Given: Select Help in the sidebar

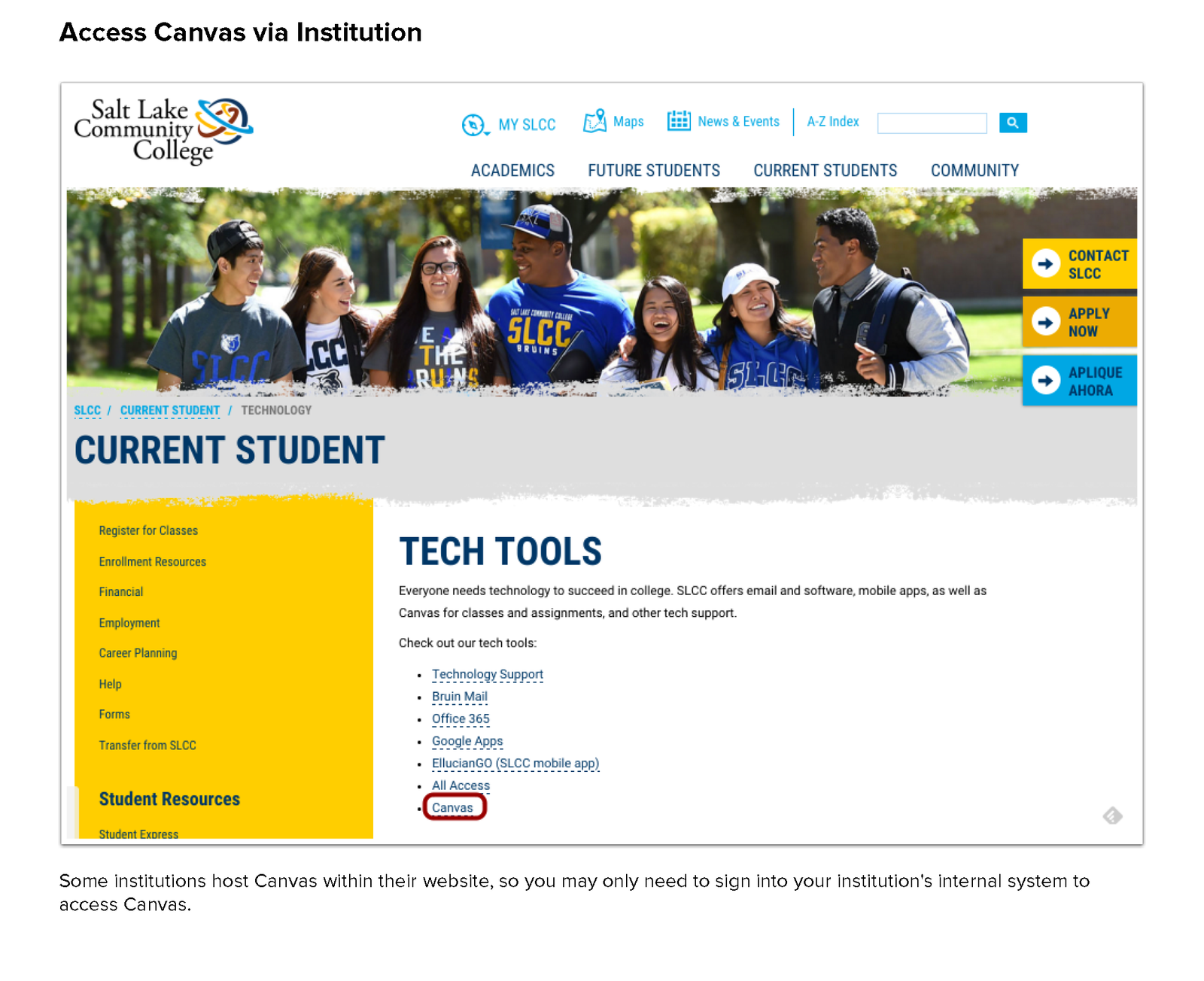Looking at the screenshot, I should (x=110, y=684).
